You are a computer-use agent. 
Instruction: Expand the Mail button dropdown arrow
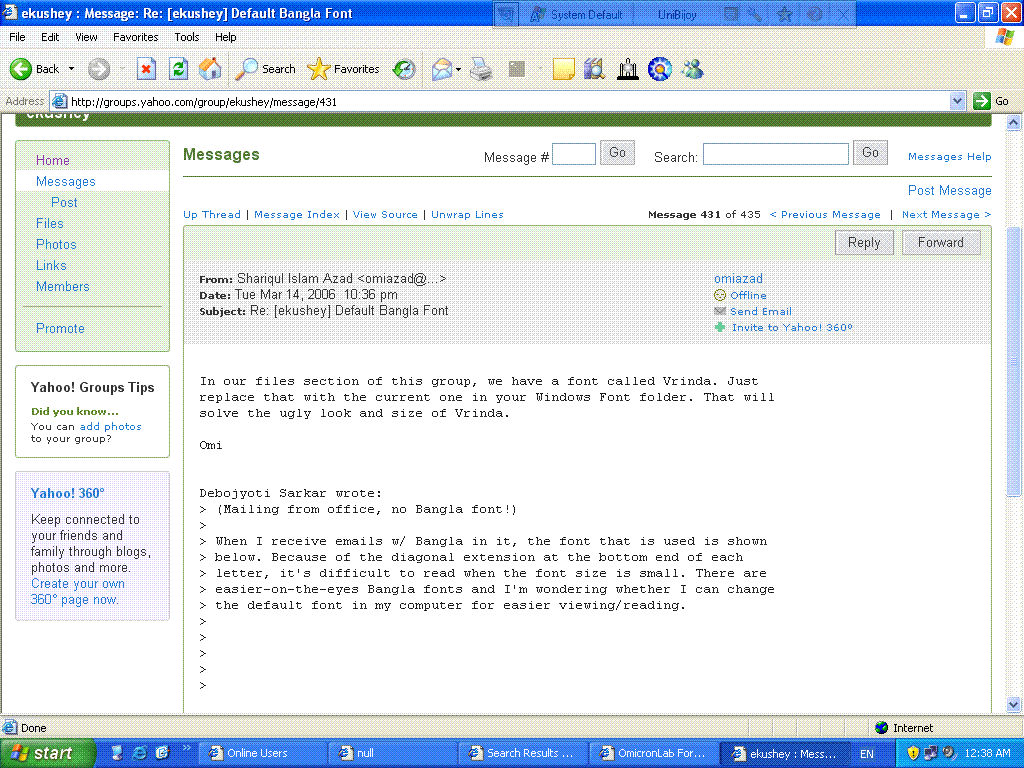click(458, 69)
